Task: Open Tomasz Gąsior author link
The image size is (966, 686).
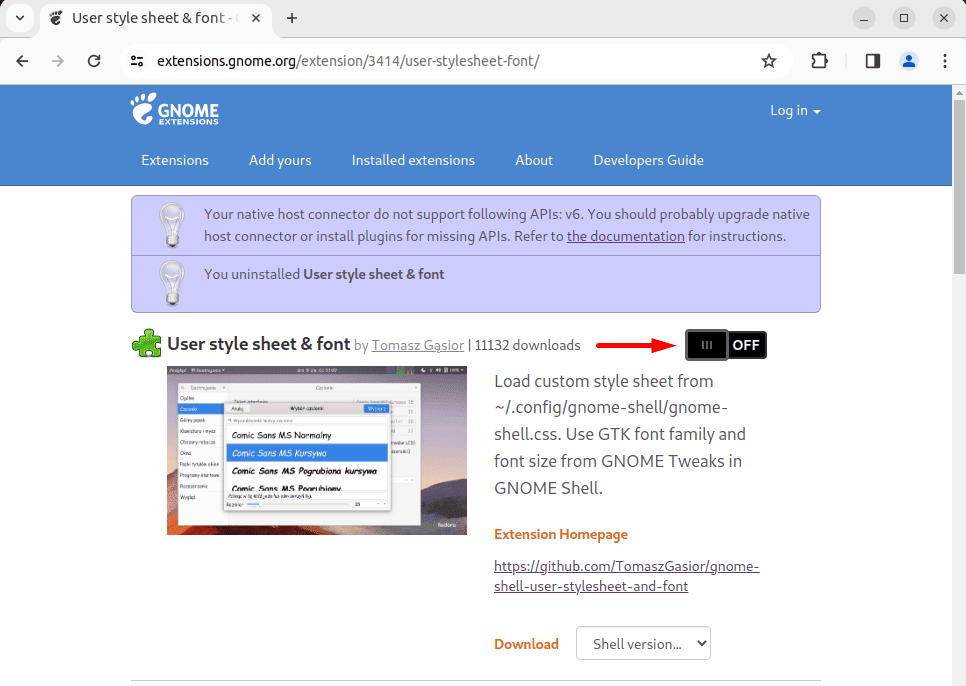Action: (x=418, y=345)
